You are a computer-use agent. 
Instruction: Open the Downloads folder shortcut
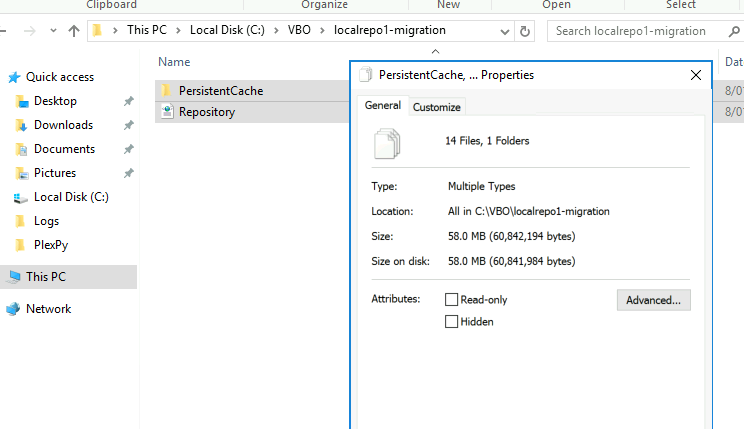[x=63, y=125]
